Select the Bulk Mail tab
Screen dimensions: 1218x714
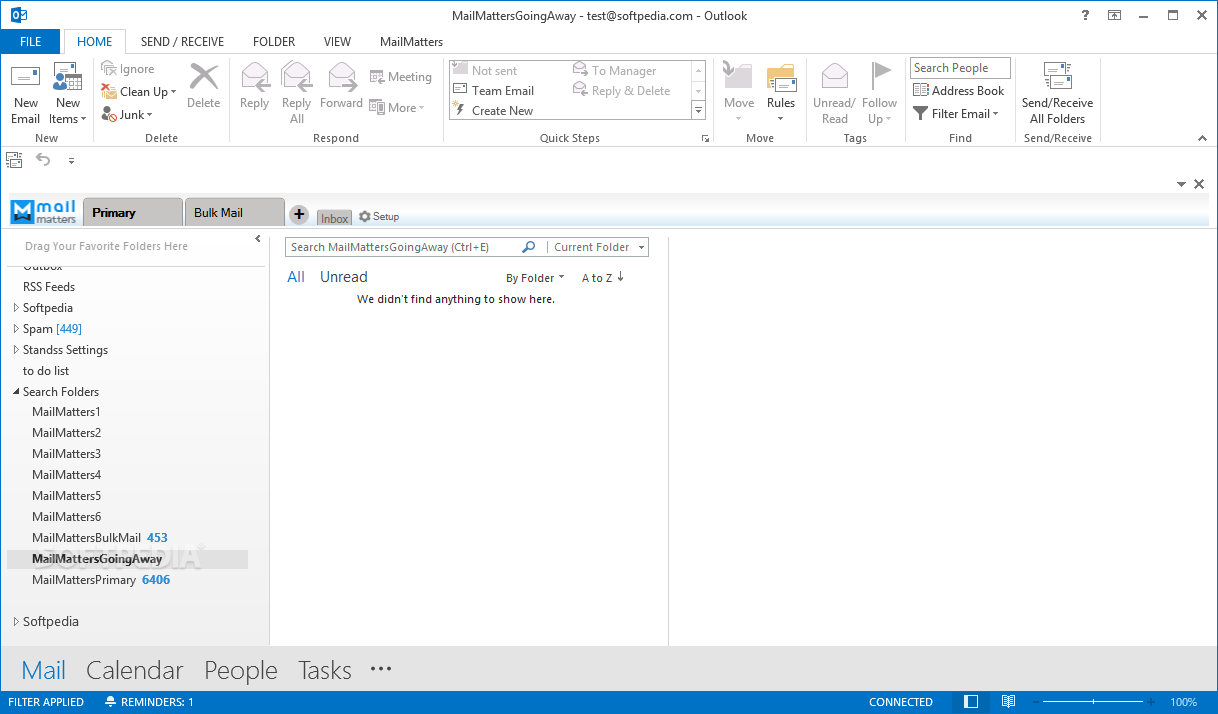click(x=234, y=212)
